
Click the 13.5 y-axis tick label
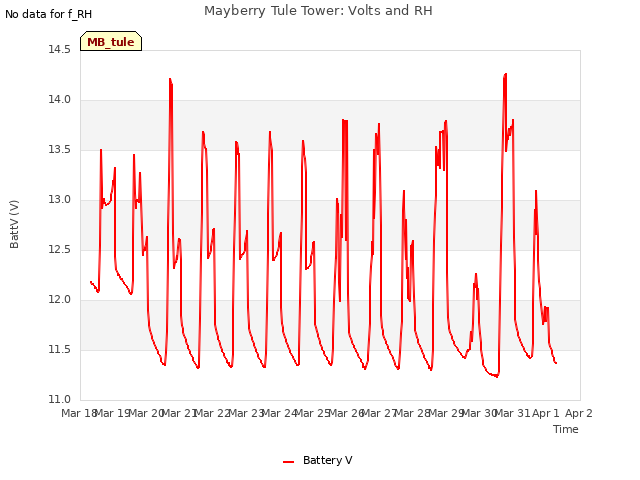coord(60,149)
